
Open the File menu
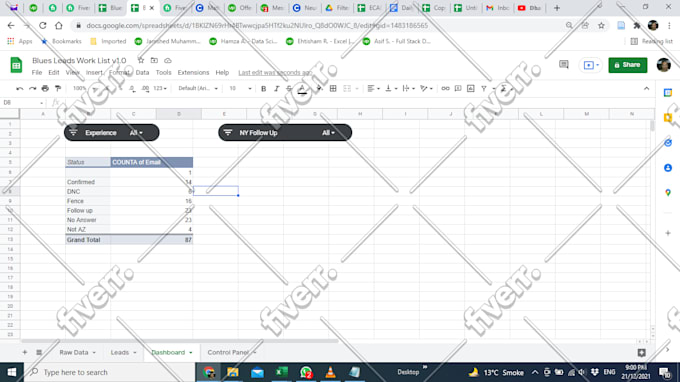(x=37, y=72)
